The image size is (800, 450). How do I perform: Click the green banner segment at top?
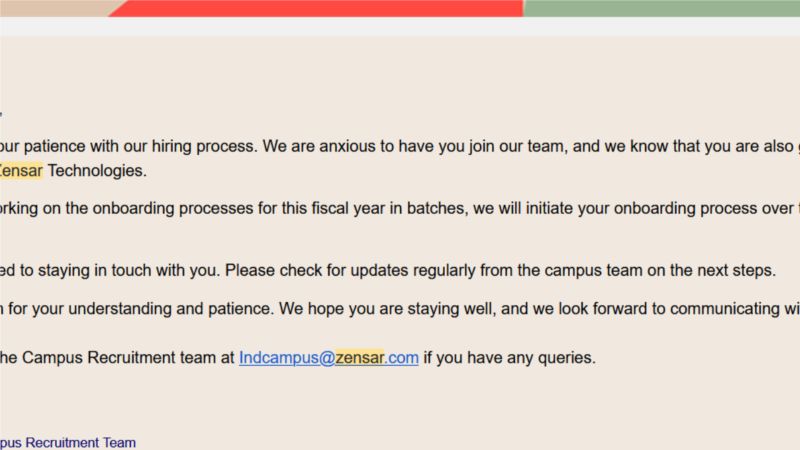[661, 8]
